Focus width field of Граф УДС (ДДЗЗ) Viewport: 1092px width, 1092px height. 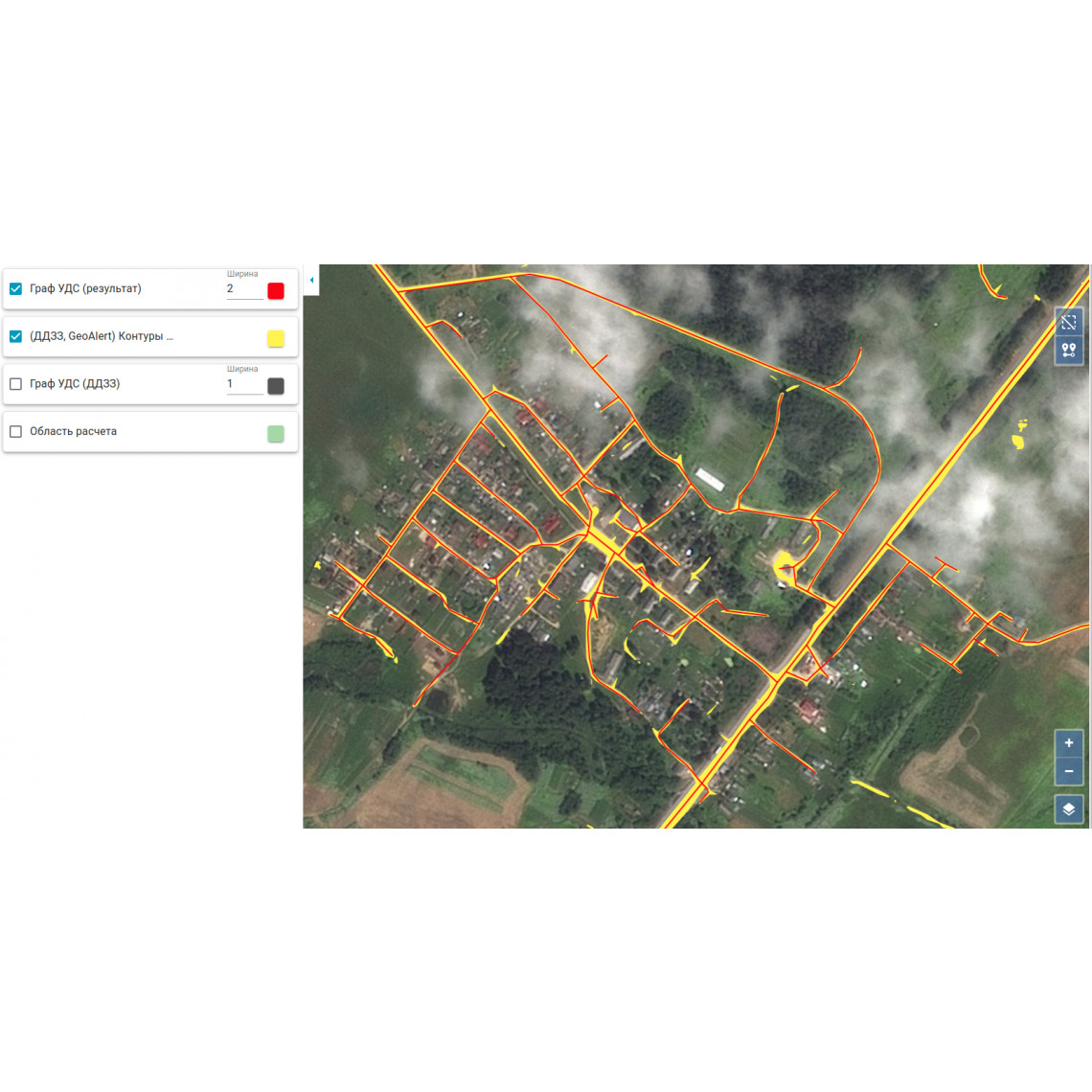[x=244, y=384]
